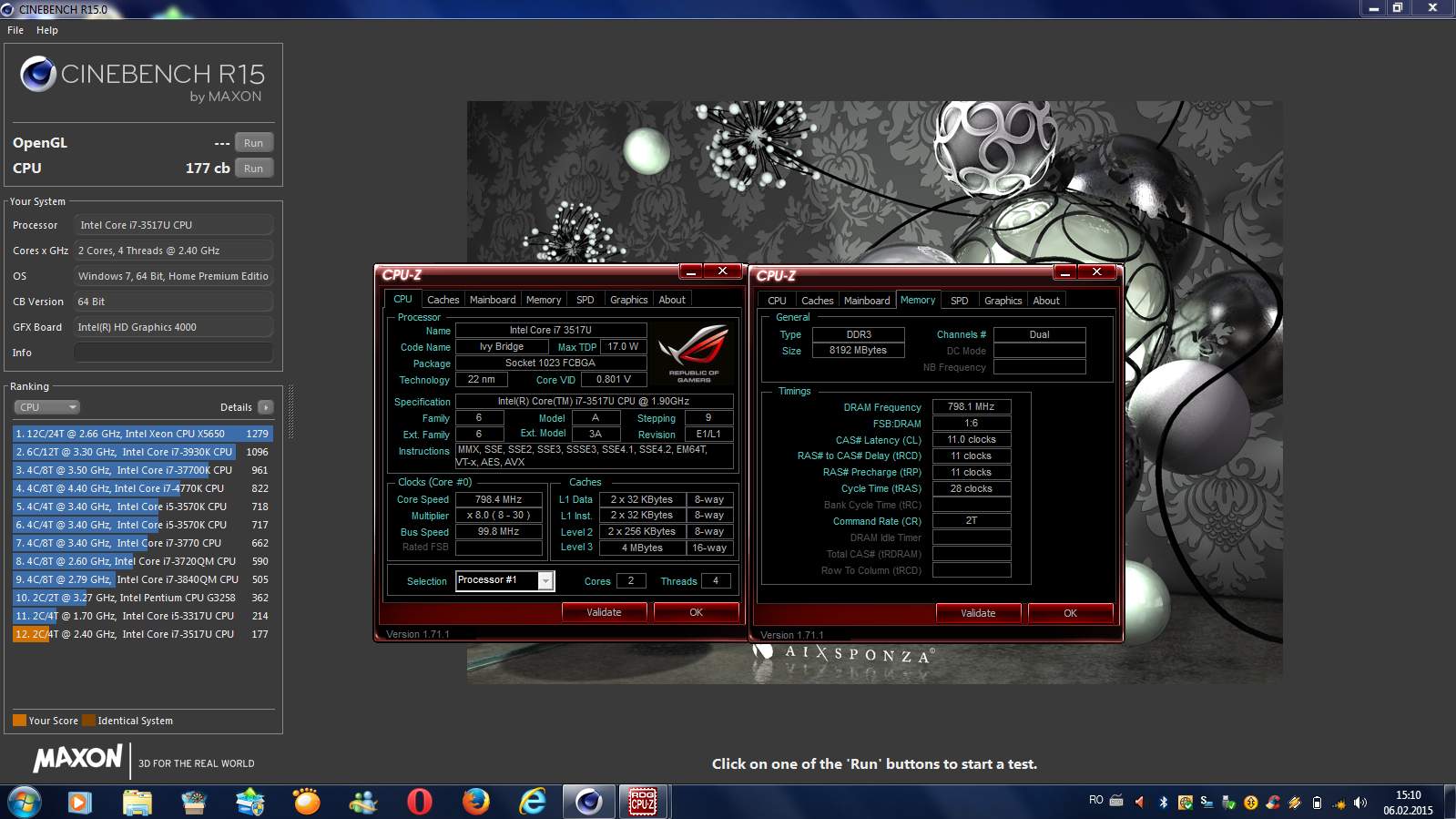Launch Firefox browser from taskbar
This screenshot has width=1456, height=819.
click(475, 802)
